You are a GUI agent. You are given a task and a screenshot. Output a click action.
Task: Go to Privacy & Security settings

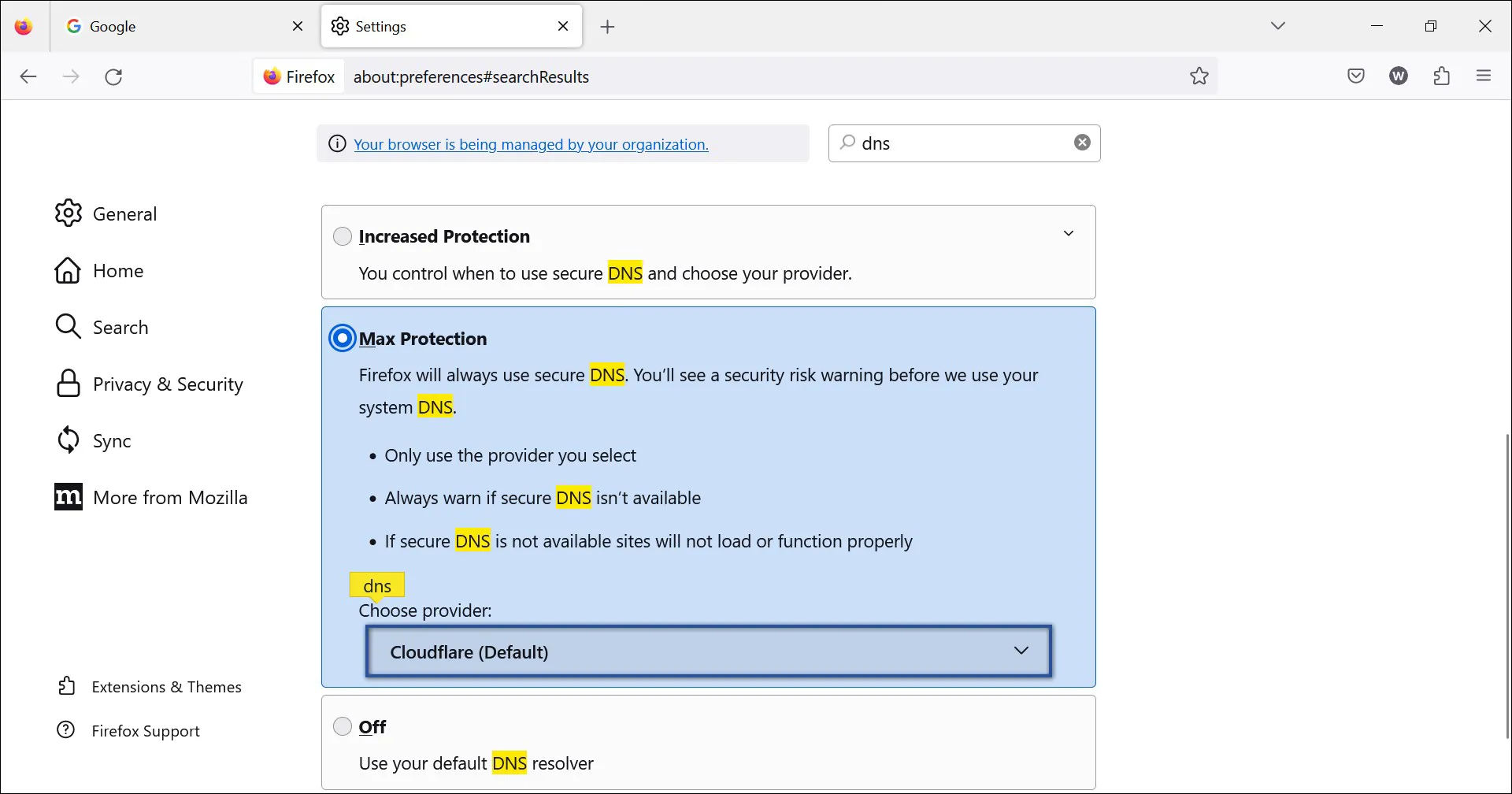[167, 384]
